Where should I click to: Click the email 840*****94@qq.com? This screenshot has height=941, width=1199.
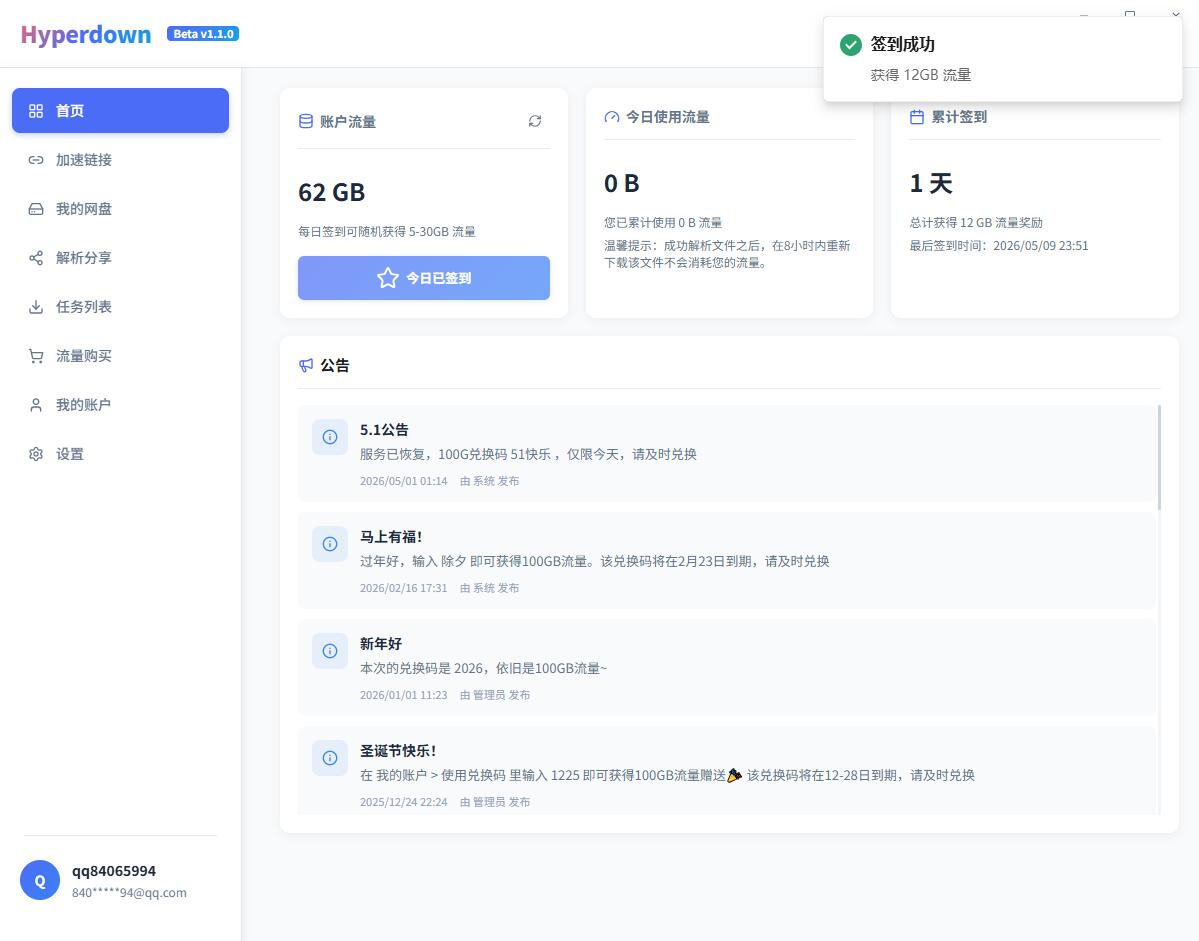click(129, 892)
